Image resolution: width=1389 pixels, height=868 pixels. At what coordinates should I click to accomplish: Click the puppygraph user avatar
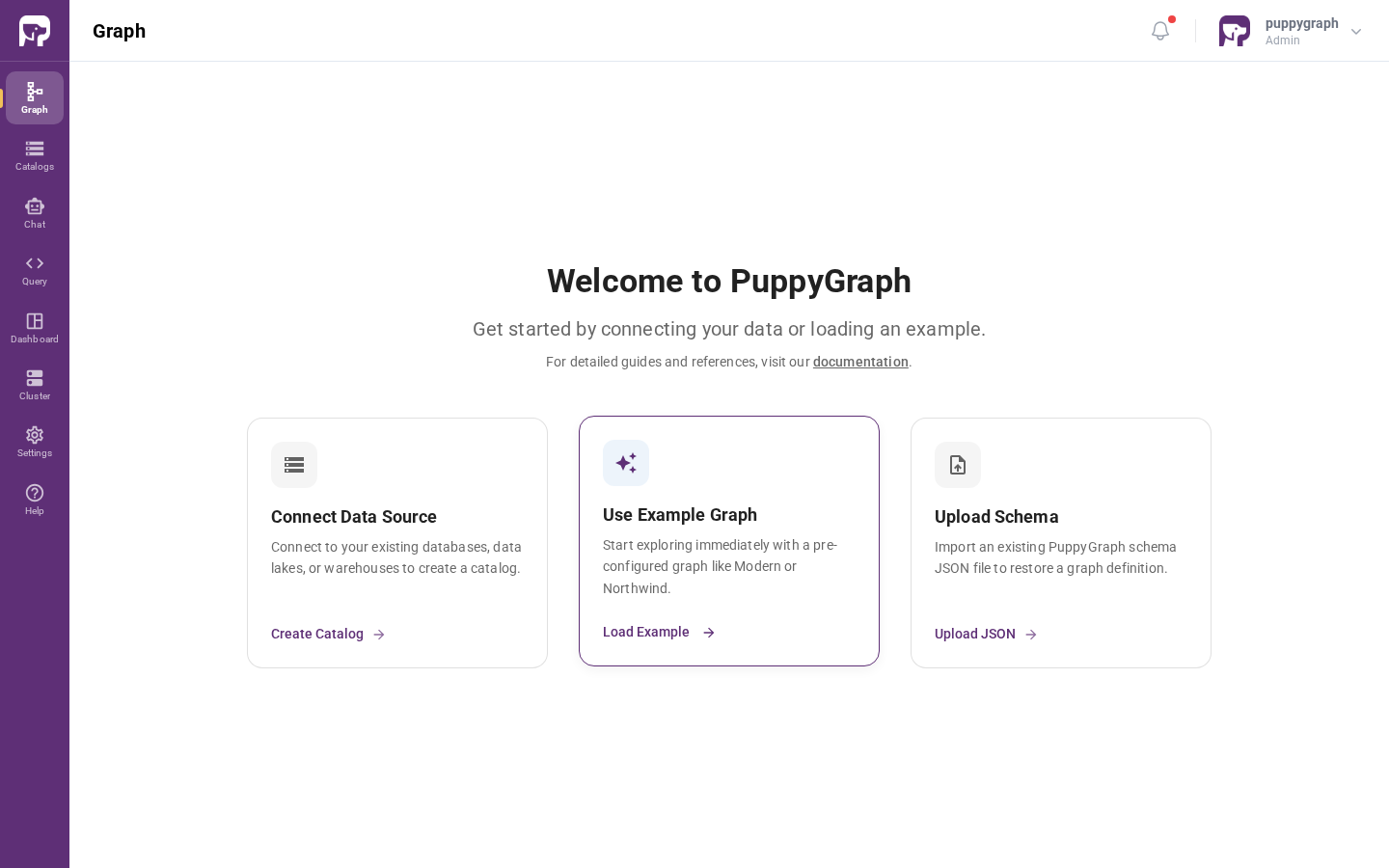tap(1235, 31)
